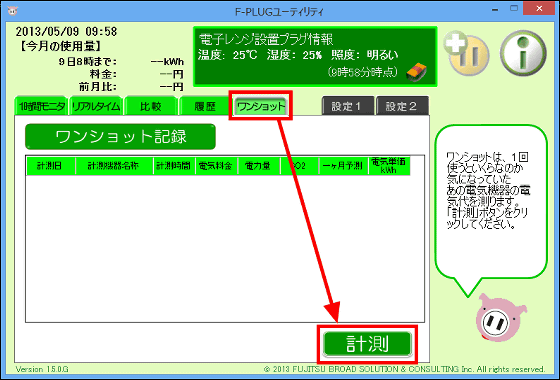Click the 計測機器名称 column header
This screenshot has height=380, width=560.
(x=114, y=166)
